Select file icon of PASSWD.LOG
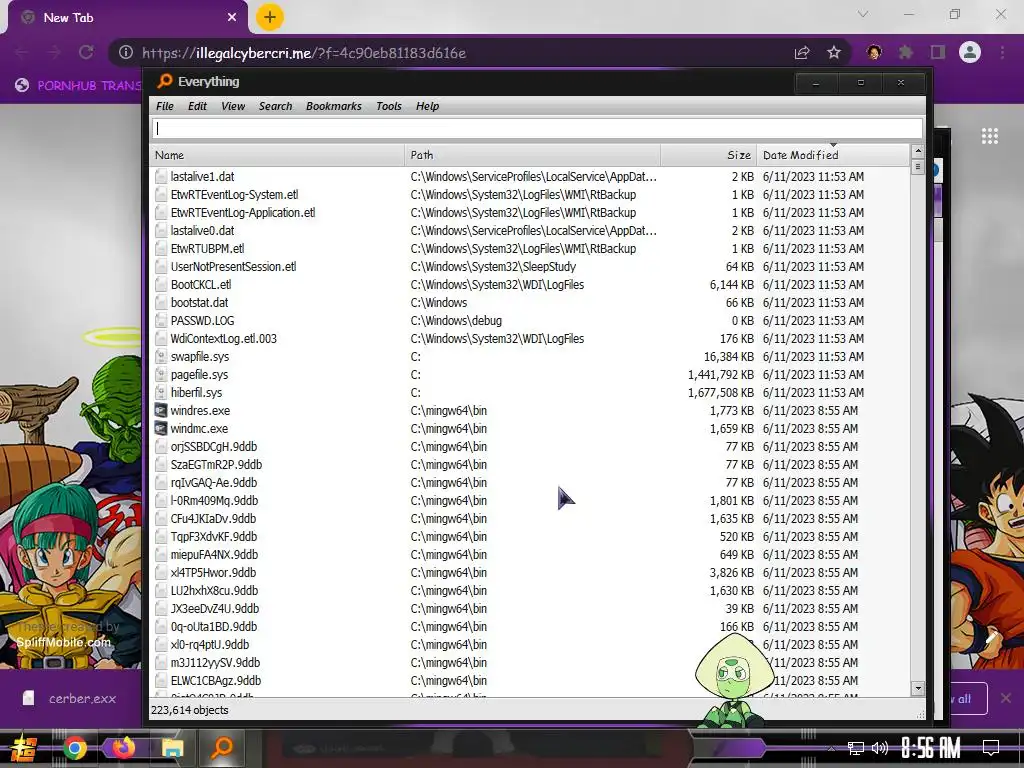The height and width of the screenshot is (768, 1024). pyautogui.click(x=161, y=321)
